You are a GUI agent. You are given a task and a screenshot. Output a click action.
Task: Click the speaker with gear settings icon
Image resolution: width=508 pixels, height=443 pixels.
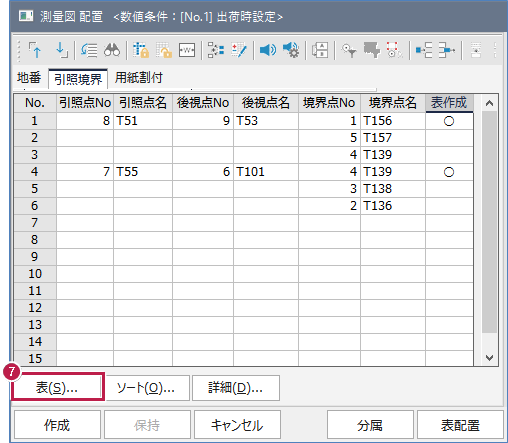click(x=291, y=50)
